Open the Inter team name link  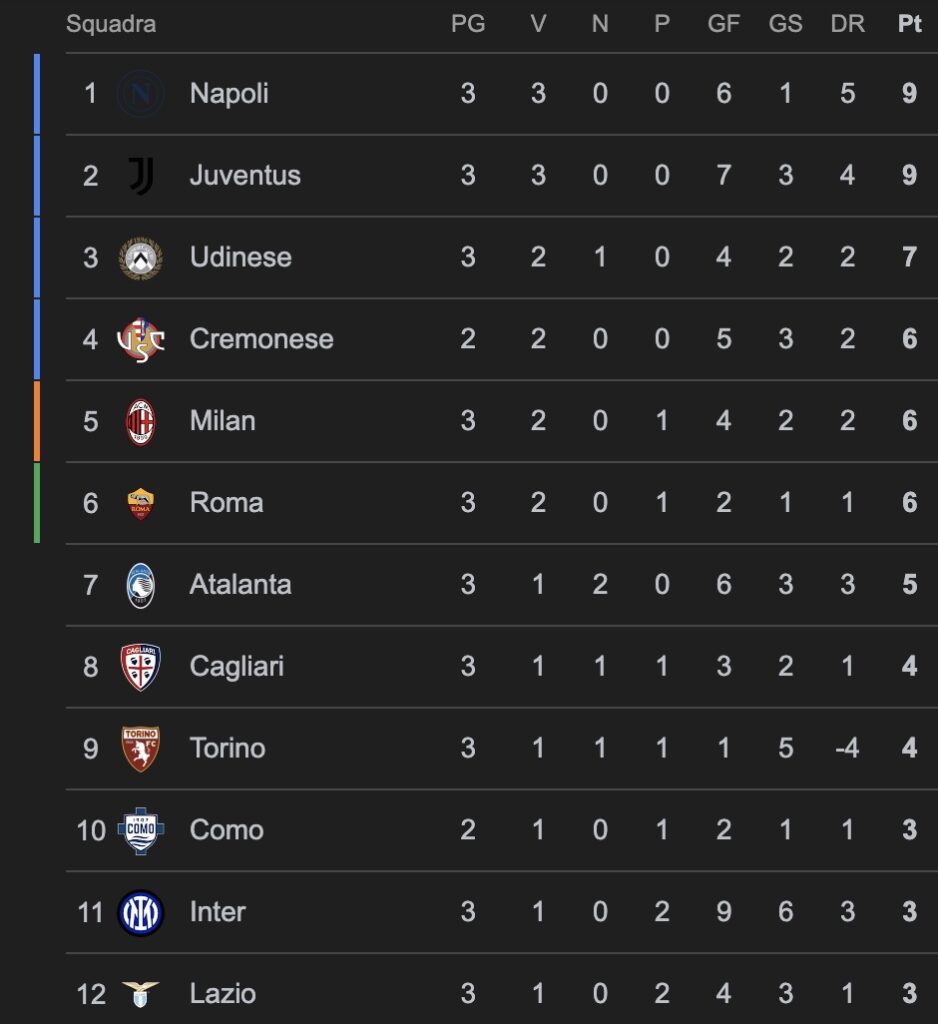(217, 912)
